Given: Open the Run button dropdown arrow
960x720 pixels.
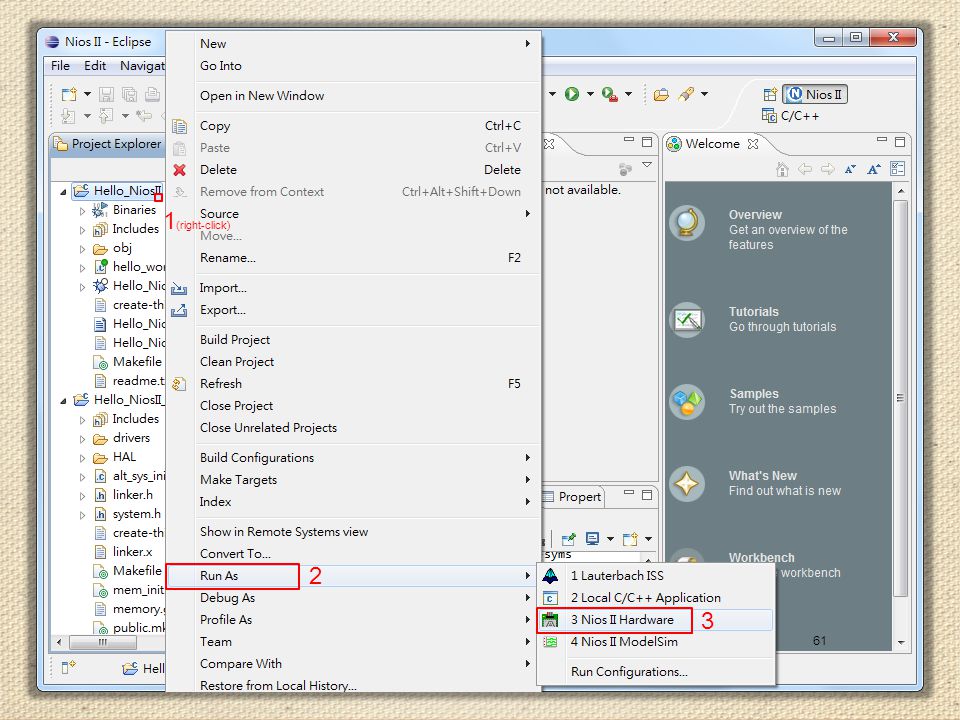Looking at the screenshot, I should click(590, 94).
